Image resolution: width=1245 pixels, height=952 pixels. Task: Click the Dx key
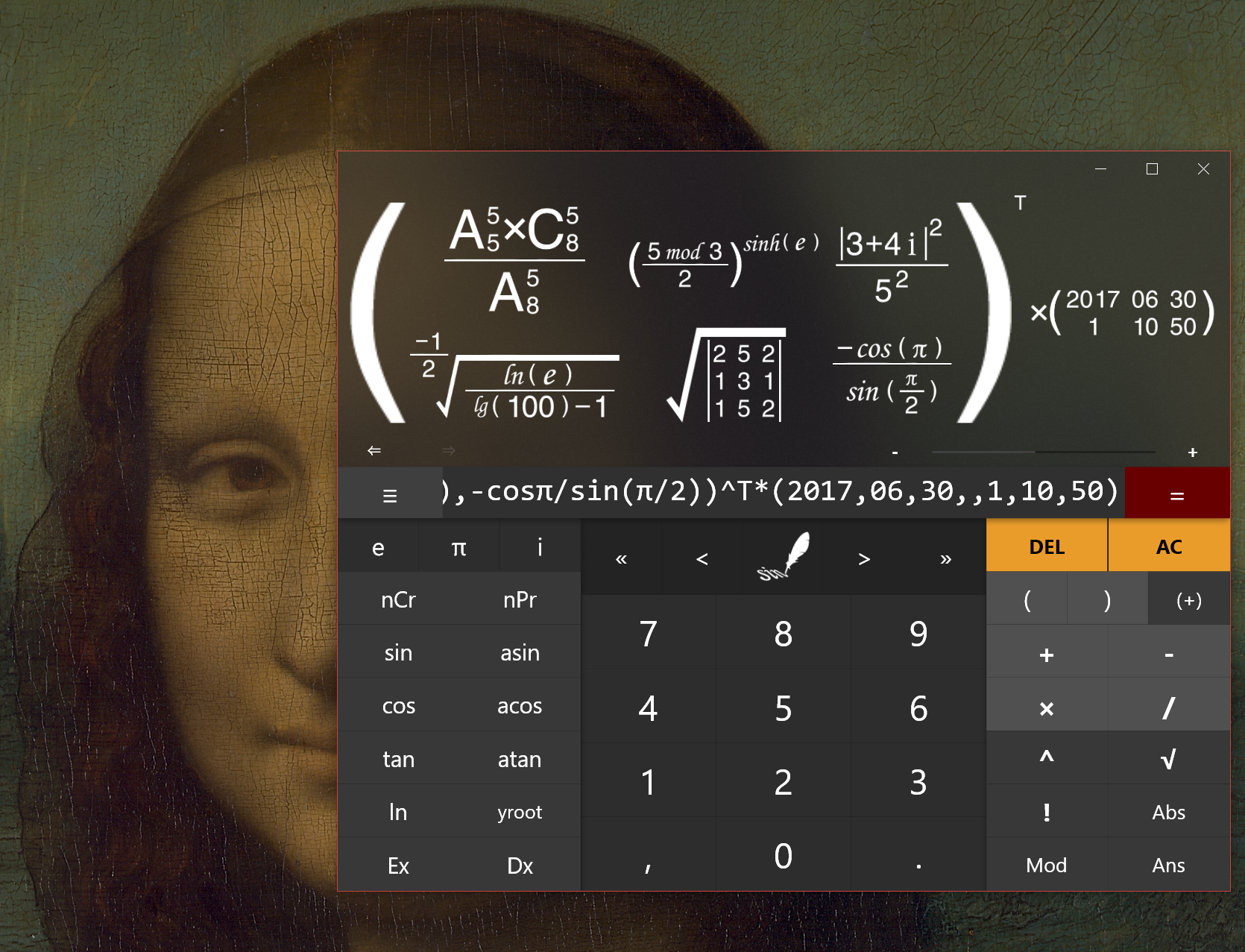[520, 866]
